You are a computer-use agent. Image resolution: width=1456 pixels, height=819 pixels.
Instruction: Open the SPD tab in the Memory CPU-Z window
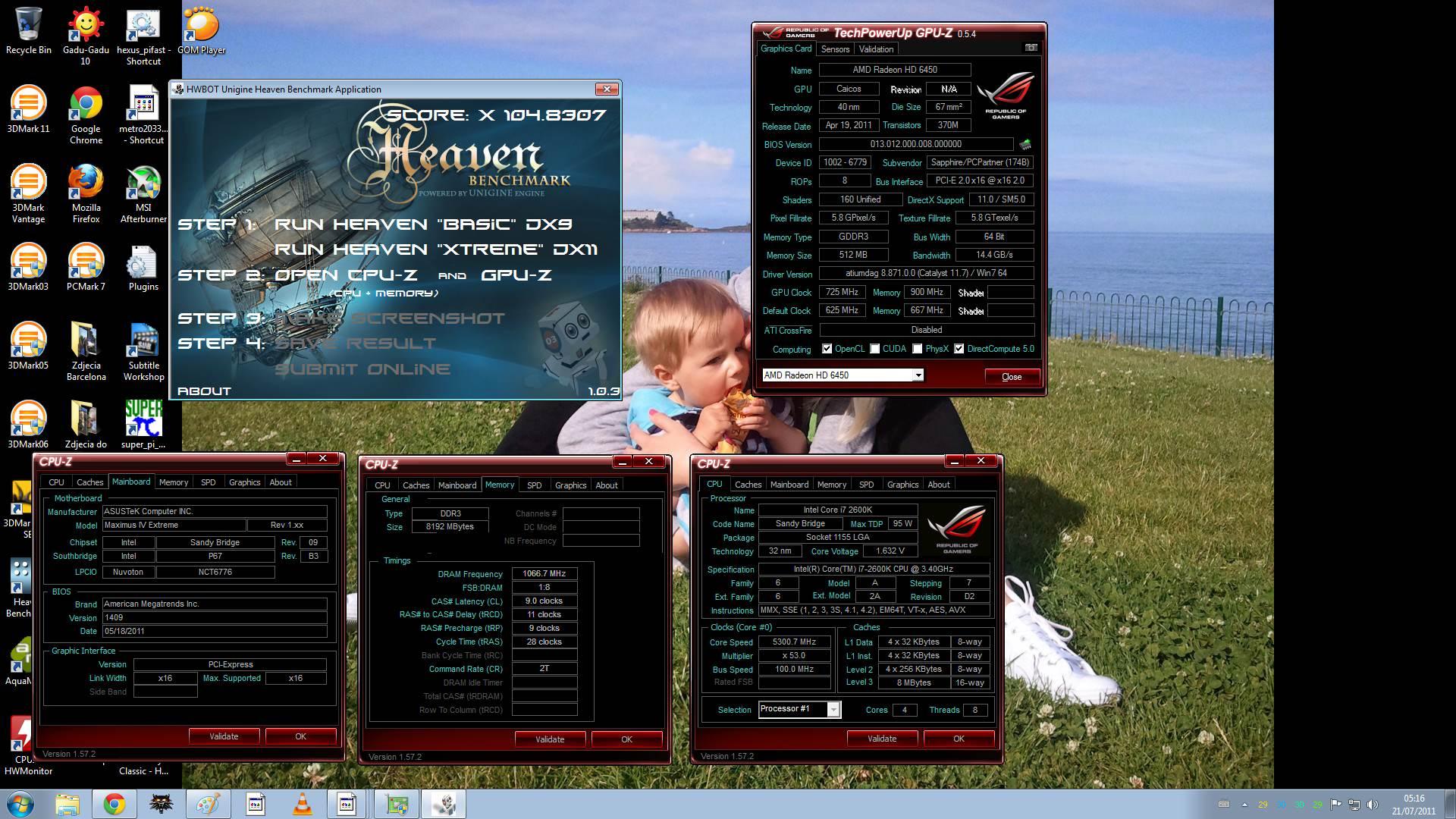pos(535,485)
